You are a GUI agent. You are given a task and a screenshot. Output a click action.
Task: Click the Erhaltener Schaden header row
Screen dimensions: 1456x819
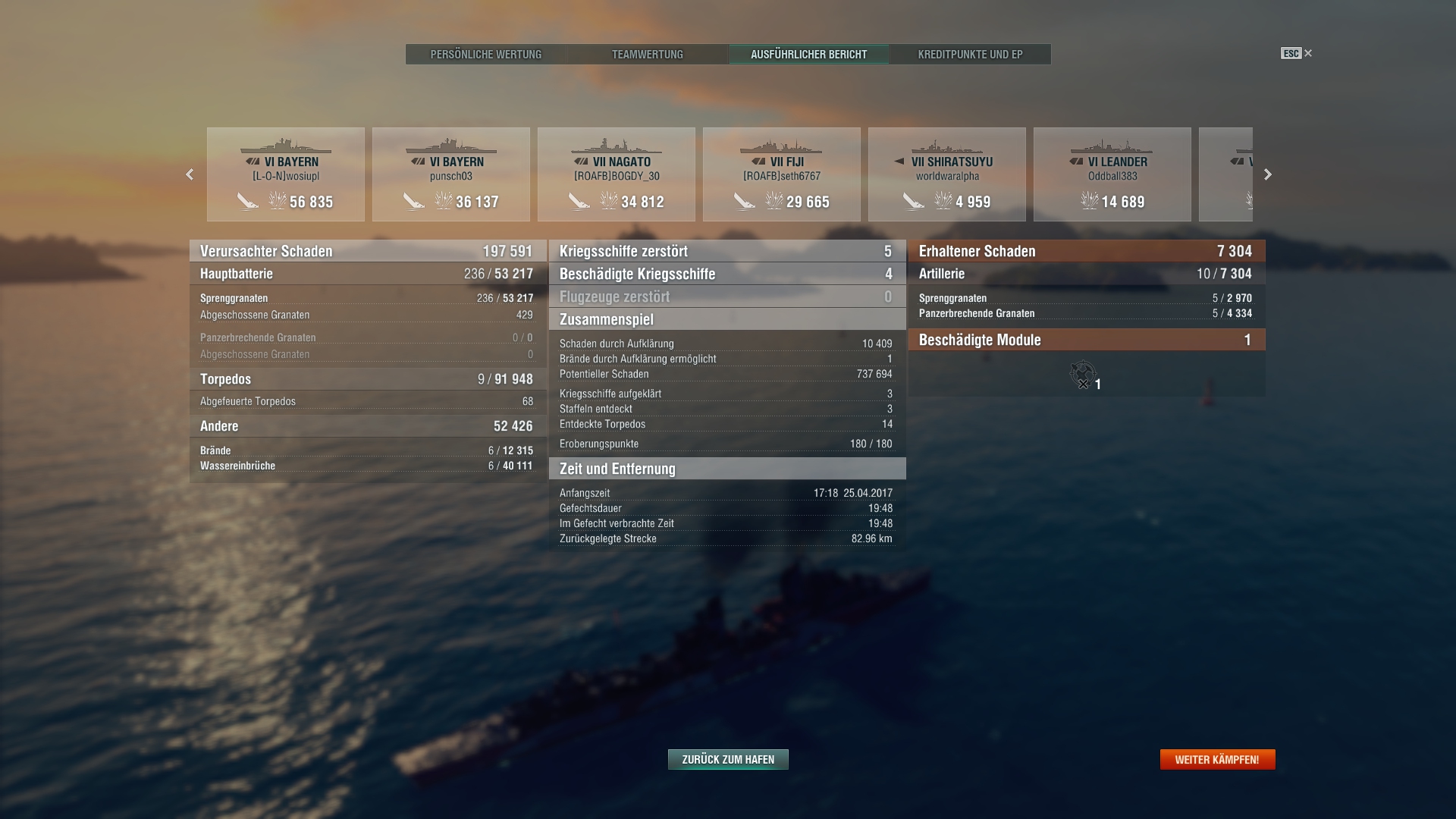pos(1086,251)
